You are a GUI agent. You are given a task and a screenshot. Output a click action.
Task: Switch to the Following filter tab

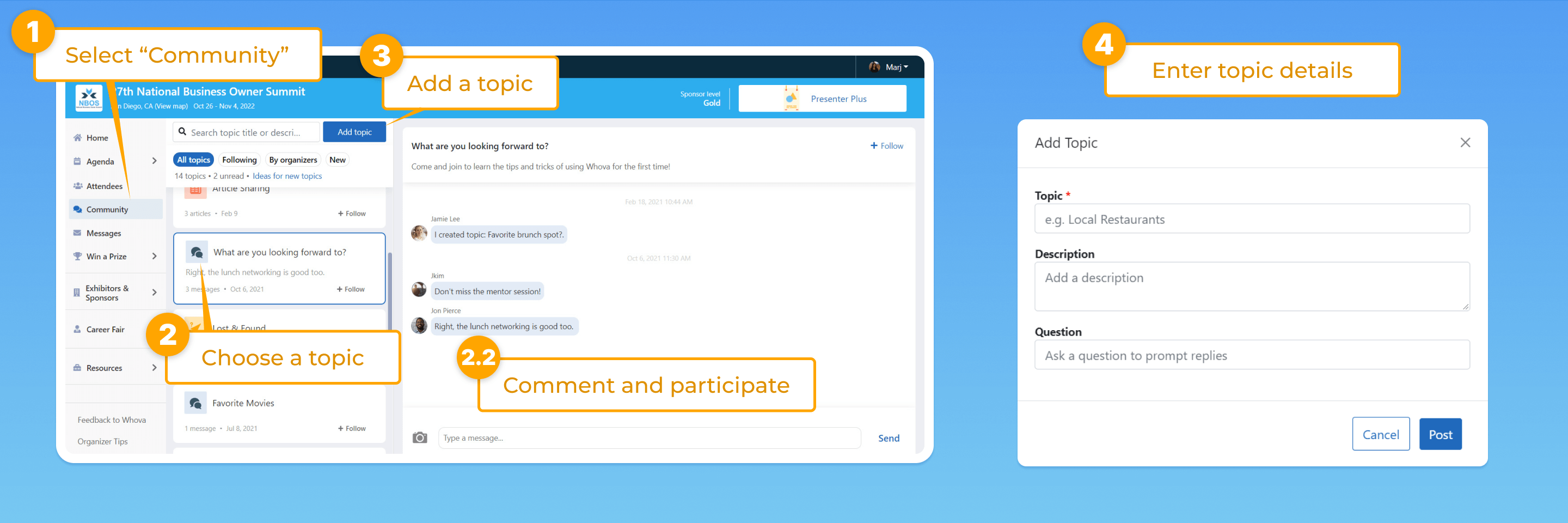[239, 160]
